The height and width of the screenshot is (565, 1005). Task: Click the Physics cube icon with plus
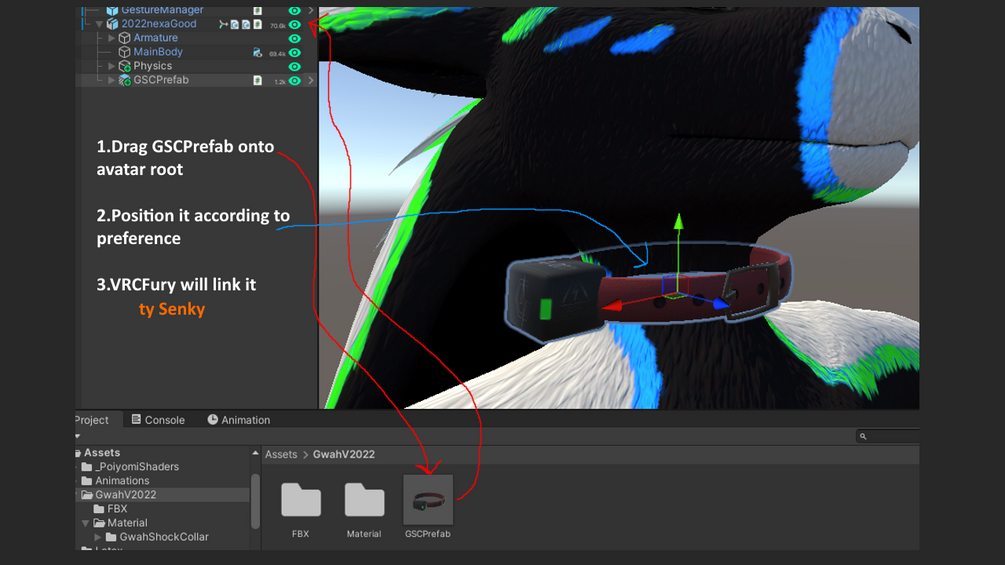coord(124,66)
